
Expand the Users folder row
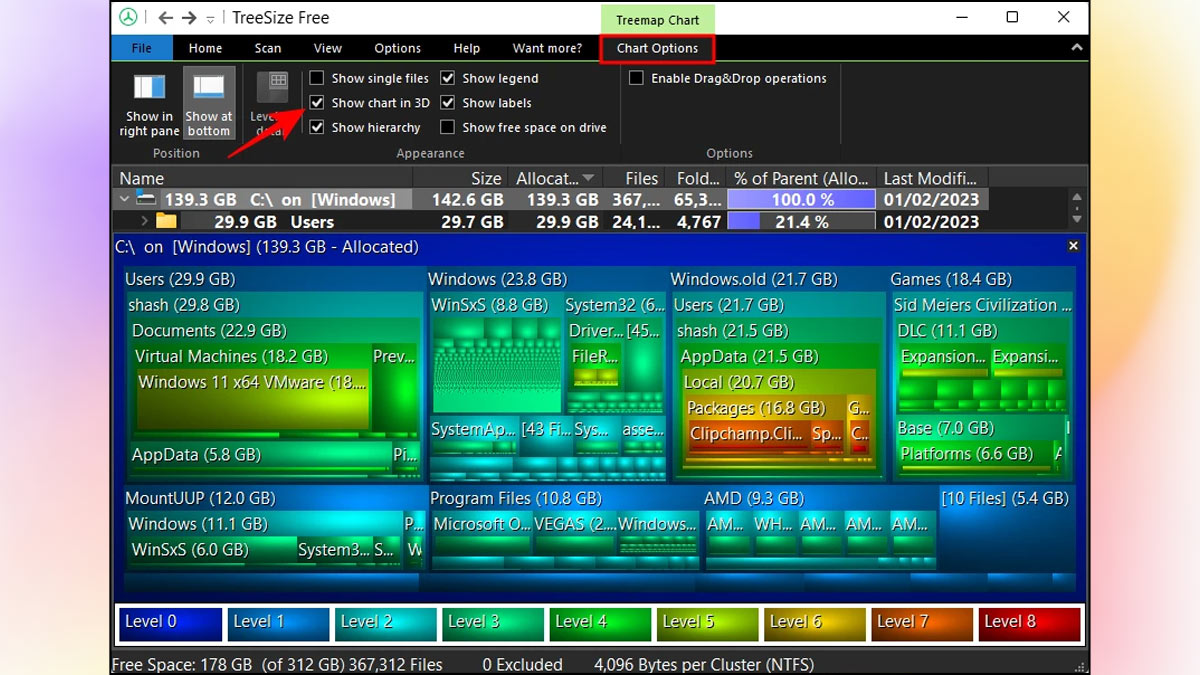pos(145,221)
